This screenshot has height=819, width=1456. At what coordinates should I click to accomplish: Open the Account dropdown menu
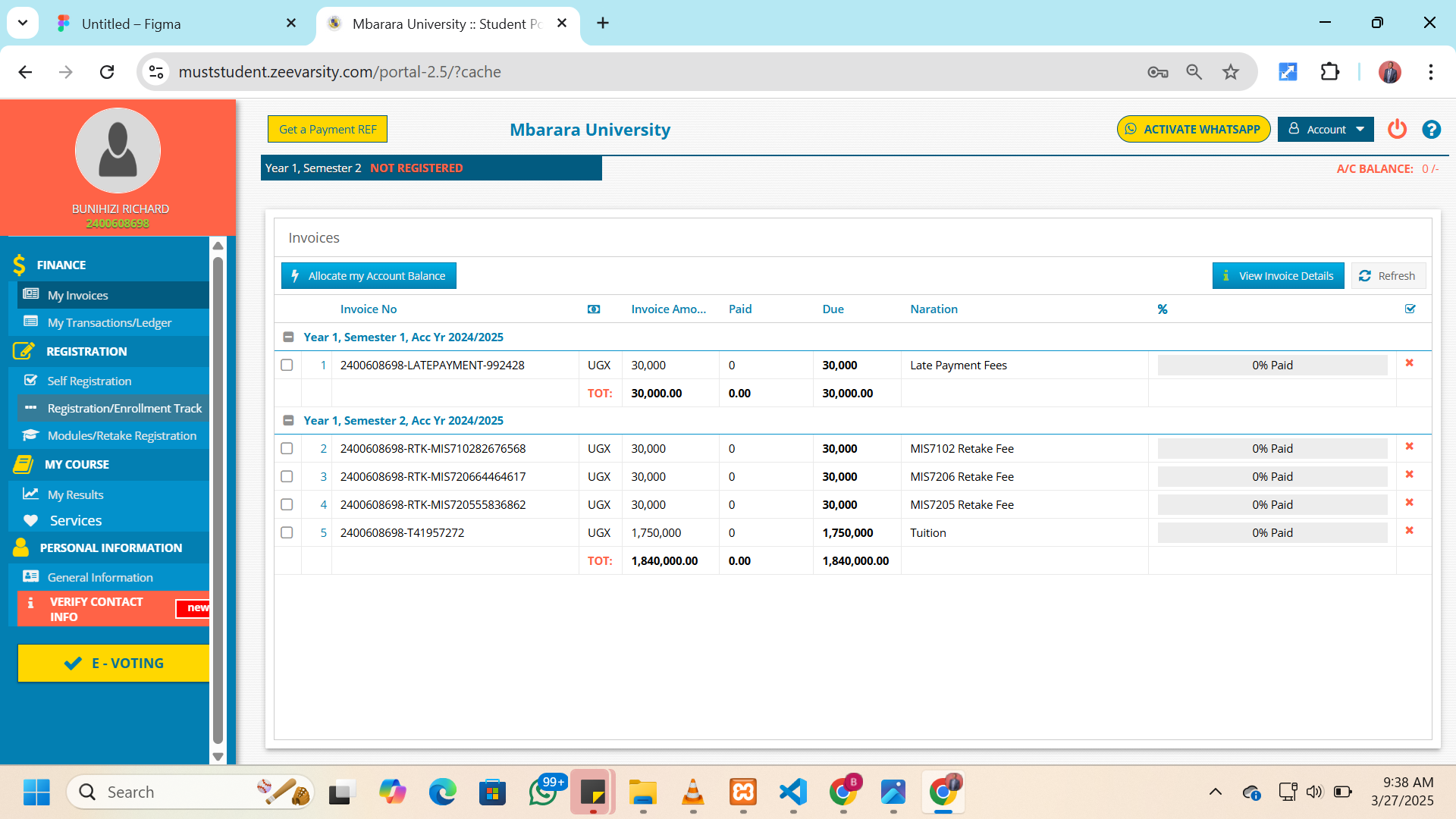[x=1326, y=130]
